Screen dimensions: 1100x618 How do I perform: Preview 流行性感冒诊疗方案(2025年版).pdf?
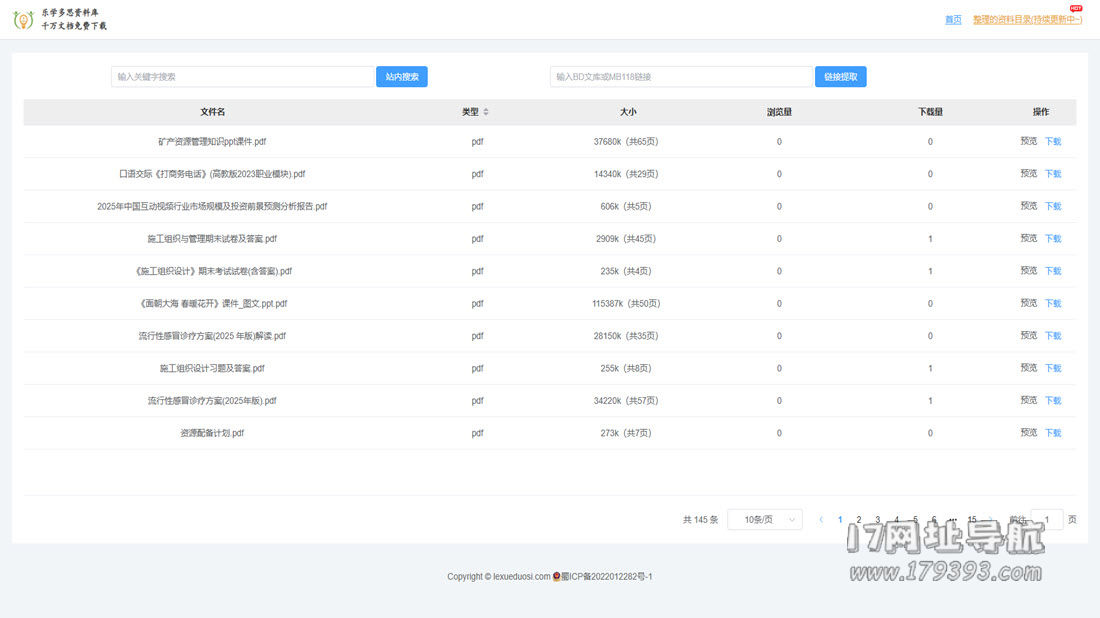coord(1028,401)
